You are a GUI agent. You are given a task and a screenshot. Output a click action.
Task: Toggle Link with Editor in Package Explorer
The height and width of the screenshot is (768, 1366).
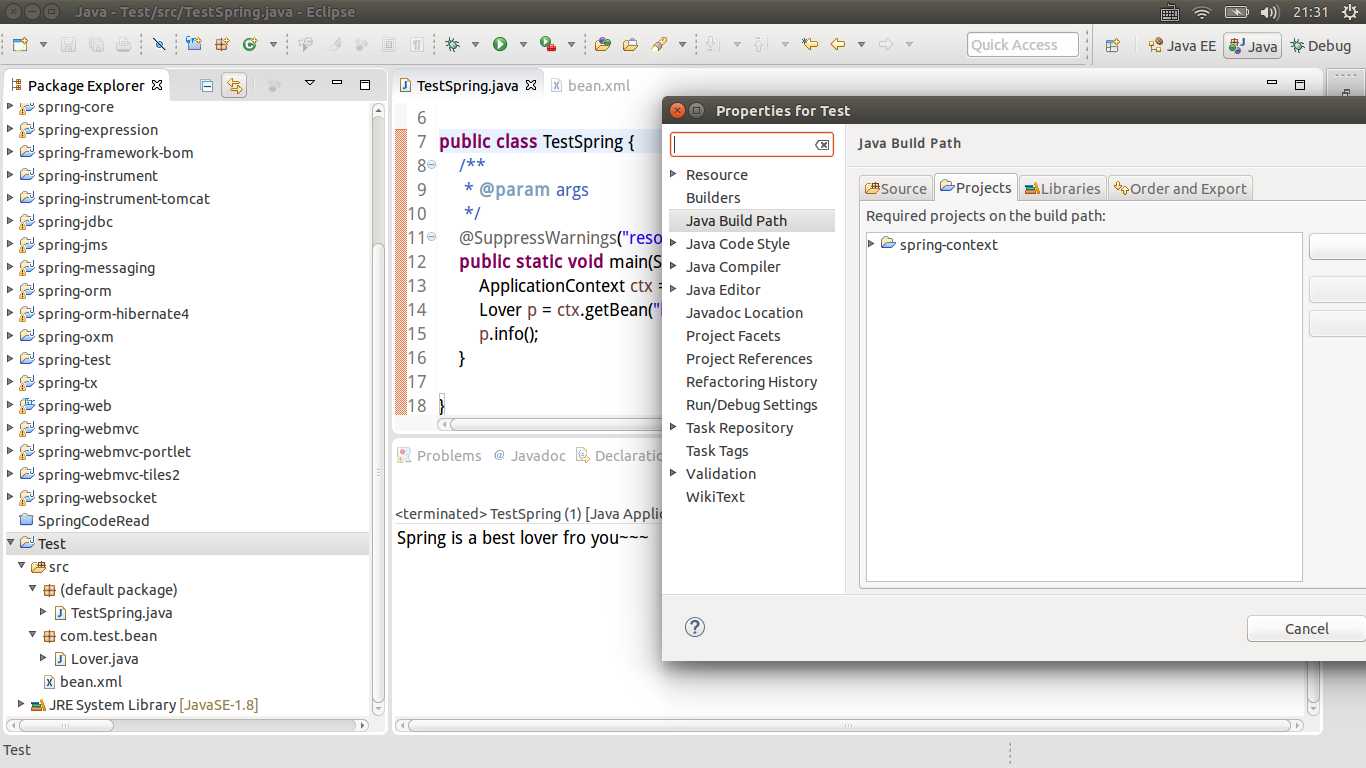pos(234,85)
